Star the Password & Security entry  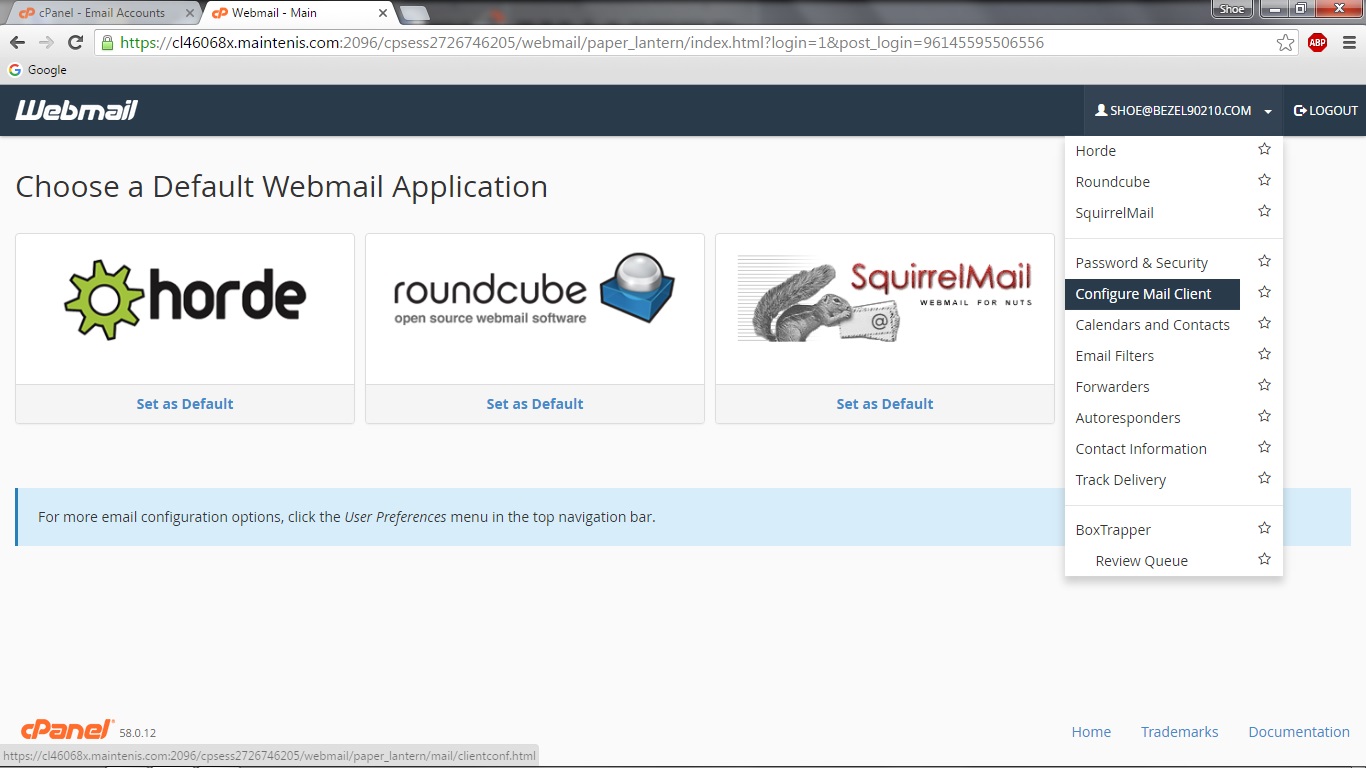[x=1264, y=261]
